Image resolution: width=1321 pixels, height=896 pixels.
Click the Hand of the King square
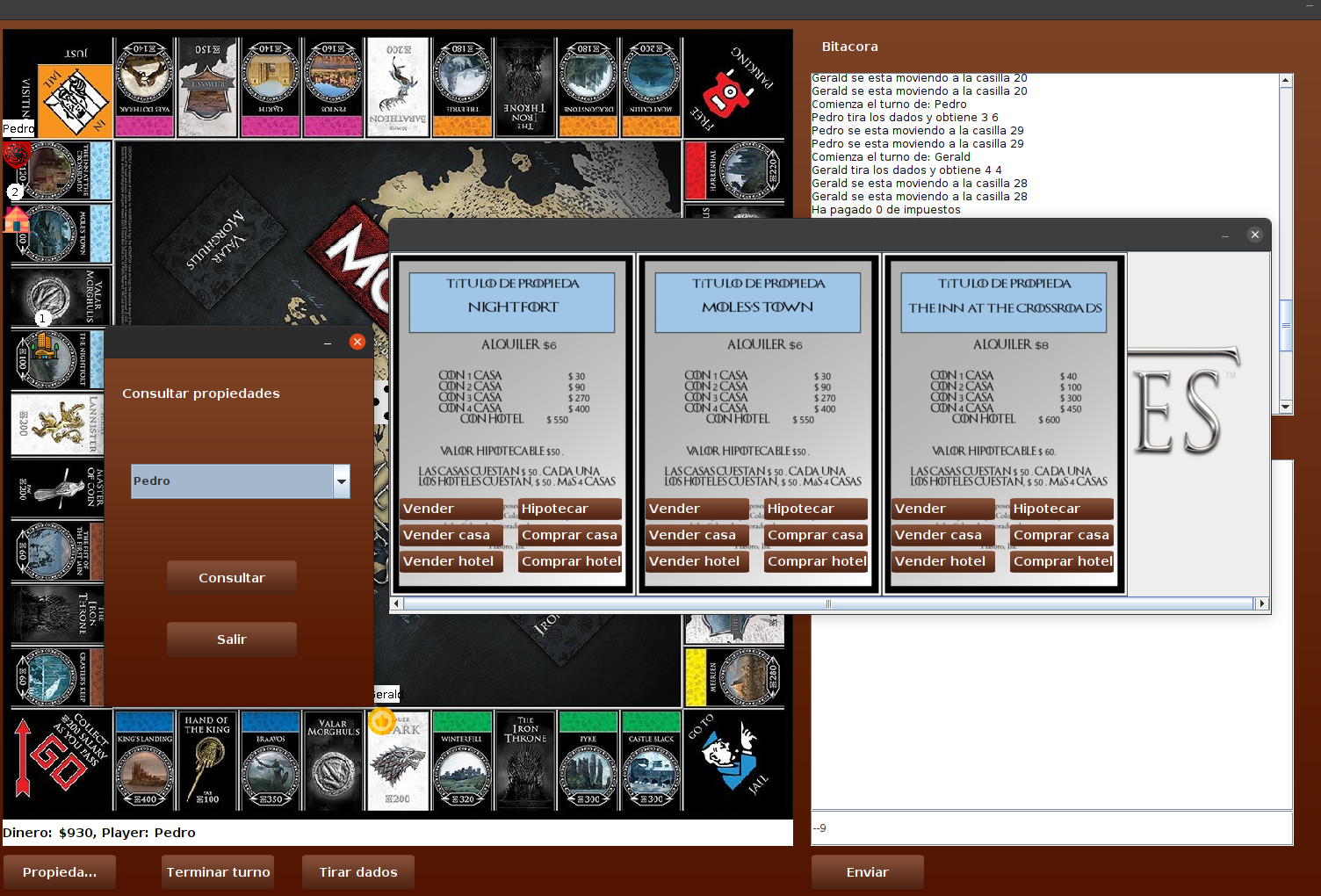coord(206,760)
